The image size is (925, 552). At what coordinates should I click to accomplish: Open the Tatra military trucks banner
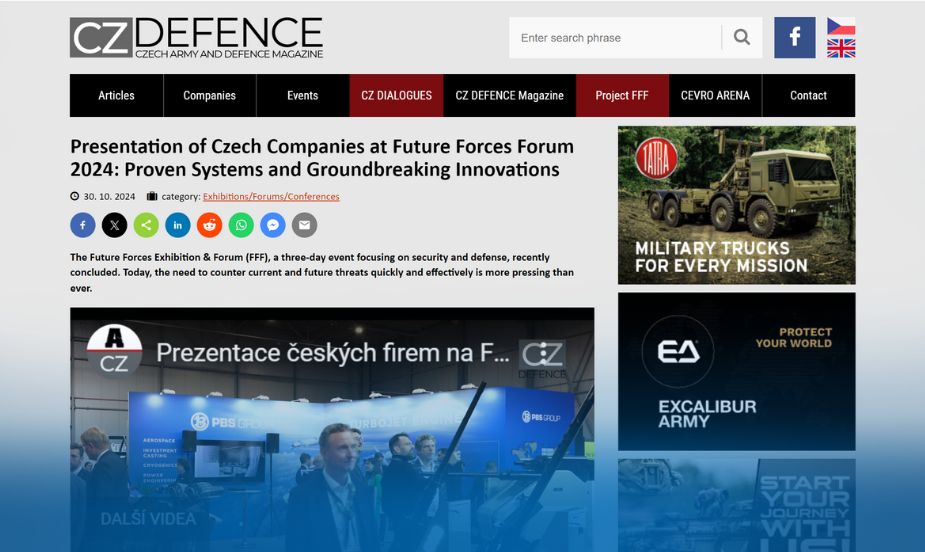tap(736, 205)
